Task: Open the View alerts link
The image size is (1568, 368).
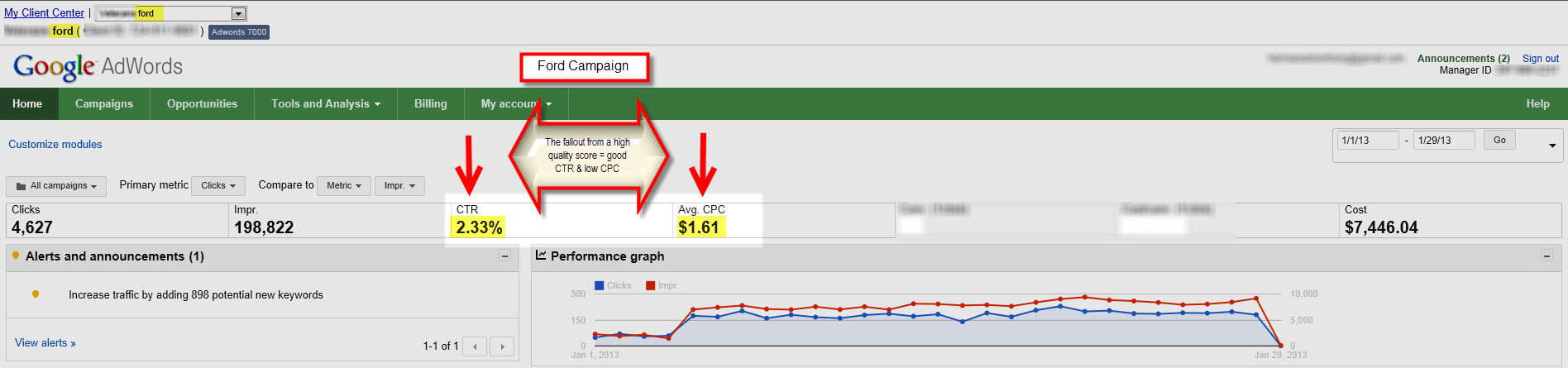Action: coord(45,343)
